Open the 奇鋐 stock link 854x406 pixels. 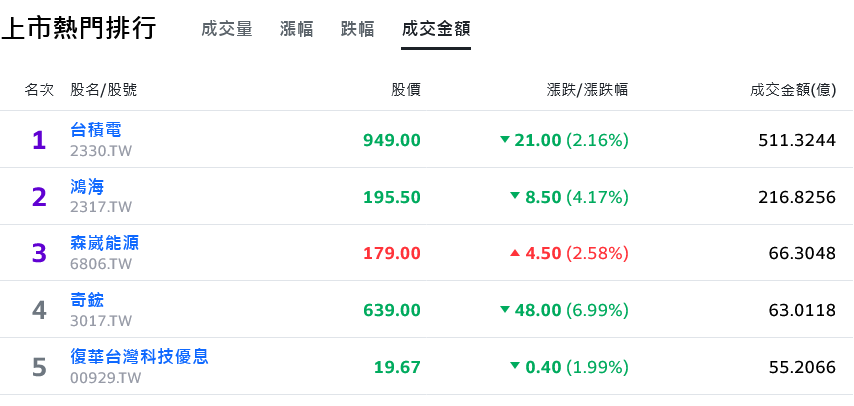(x=87, y=300)
